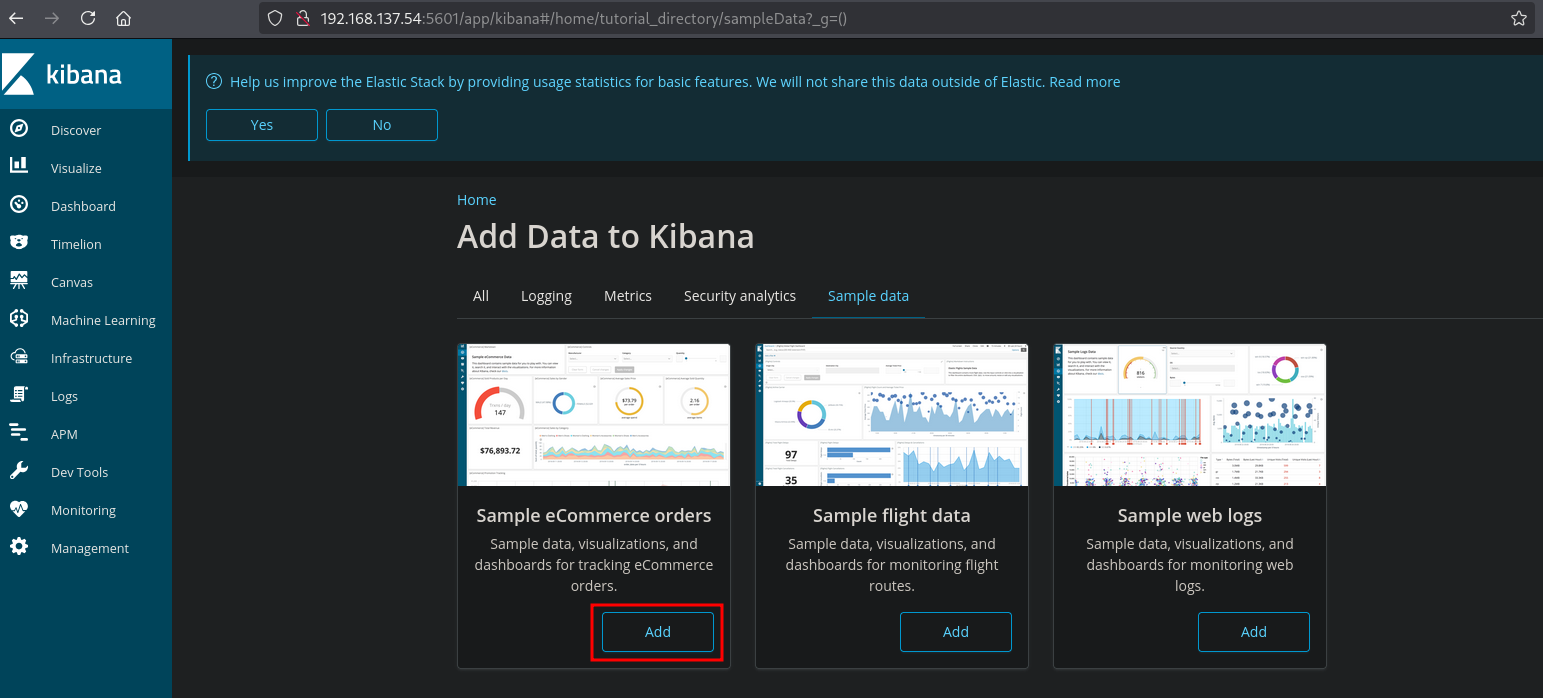1543x698 pixels.
Task: Bookmark this page with star icon
Action: [x=1518, y=18]
